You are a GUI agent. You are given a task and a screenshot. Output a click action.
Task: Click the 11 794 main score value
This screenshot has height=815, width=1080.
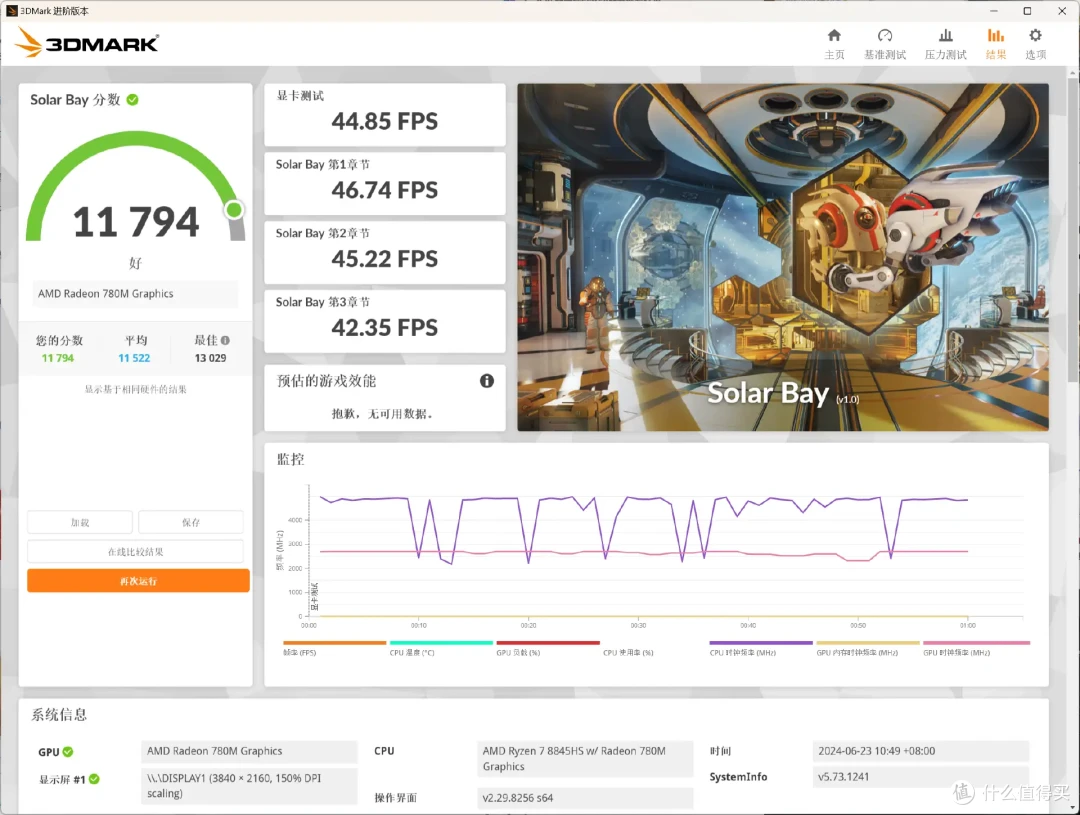click(x=136, y=222)
